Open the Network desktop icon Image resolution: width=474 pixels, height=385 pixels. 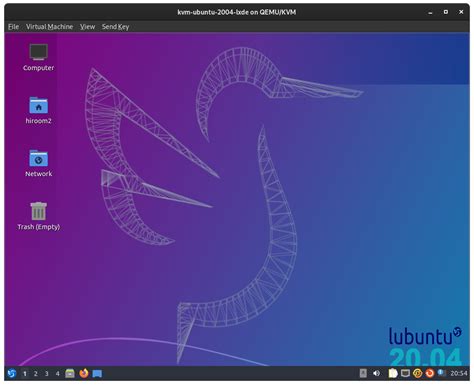coord(38,163)
